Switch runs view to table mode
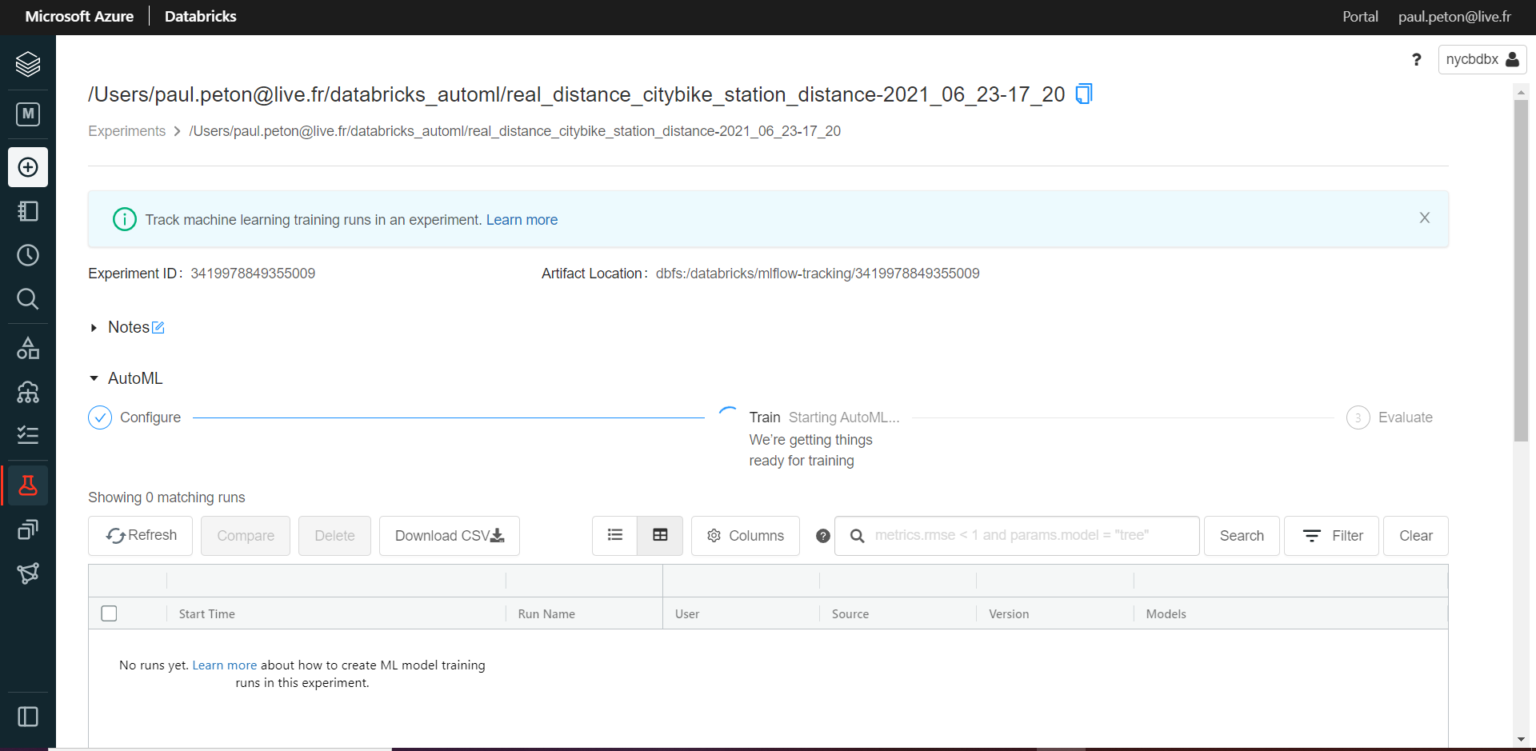Screen dimensions: 1536x751 (x=659, y=535)
